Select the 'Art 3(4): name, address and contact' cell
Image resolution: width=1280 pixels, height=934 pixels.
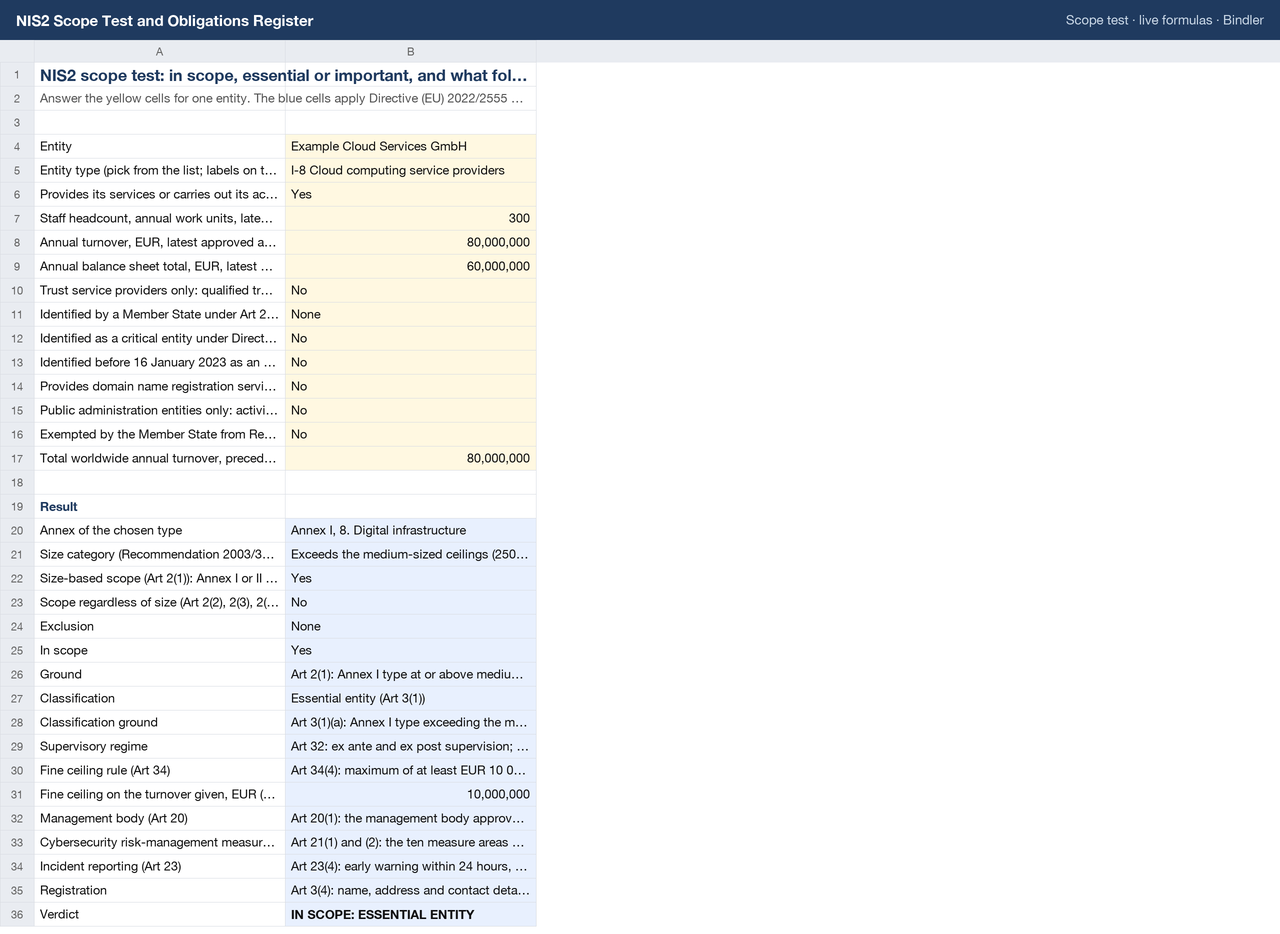click(411, 890)
